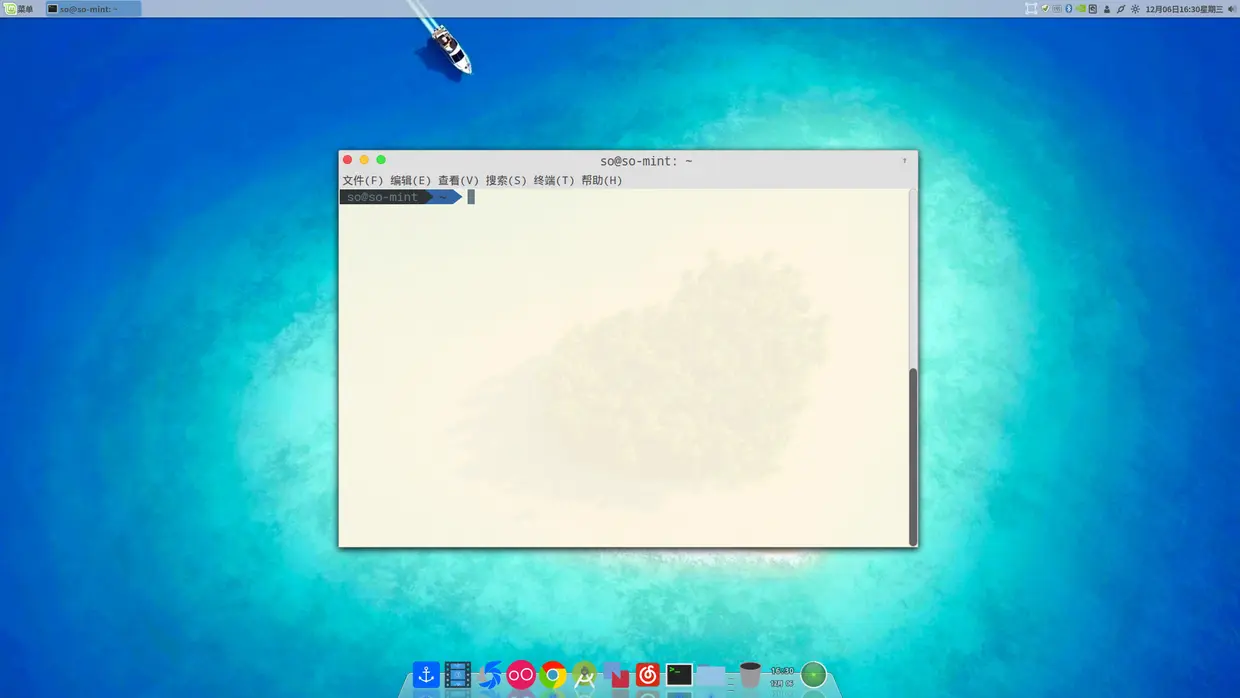Open the file manager folder in dock

click(x=711, y=675)
